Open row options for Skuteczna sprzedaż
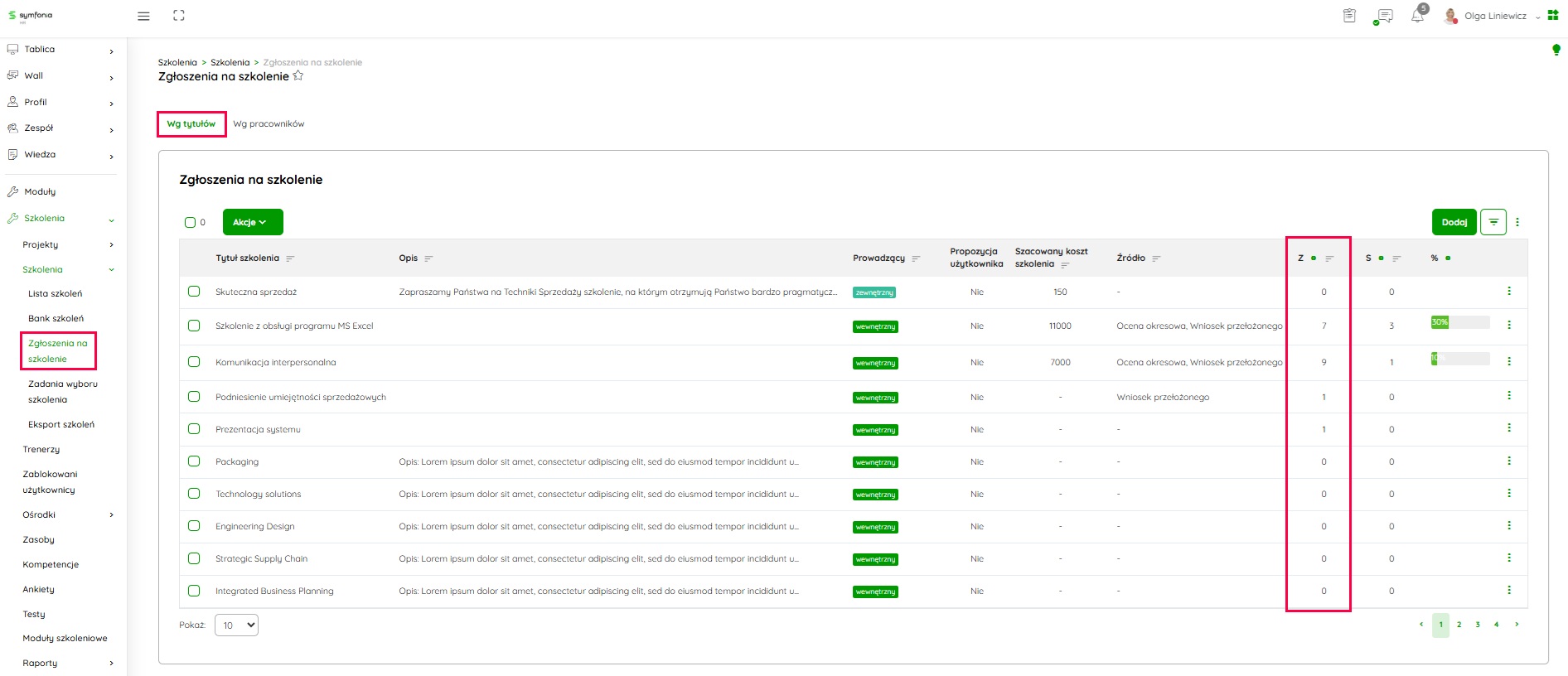The image size is (1568, 676). (x=1508, y=292)
